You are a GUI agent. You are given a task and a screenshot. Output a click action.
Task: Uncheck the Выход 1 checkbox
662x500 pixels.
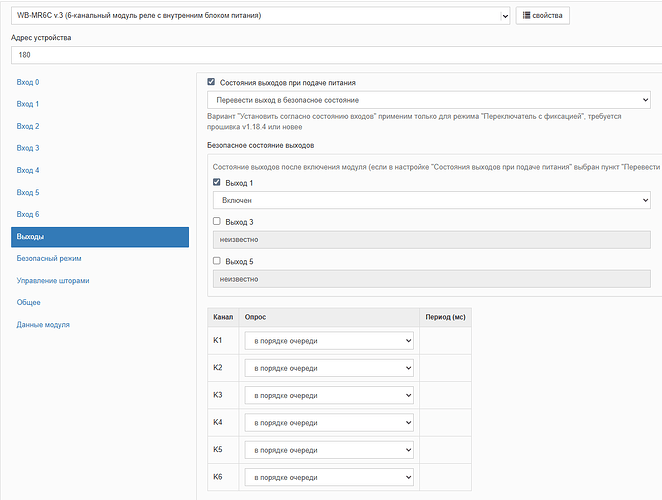coord(218,183)
